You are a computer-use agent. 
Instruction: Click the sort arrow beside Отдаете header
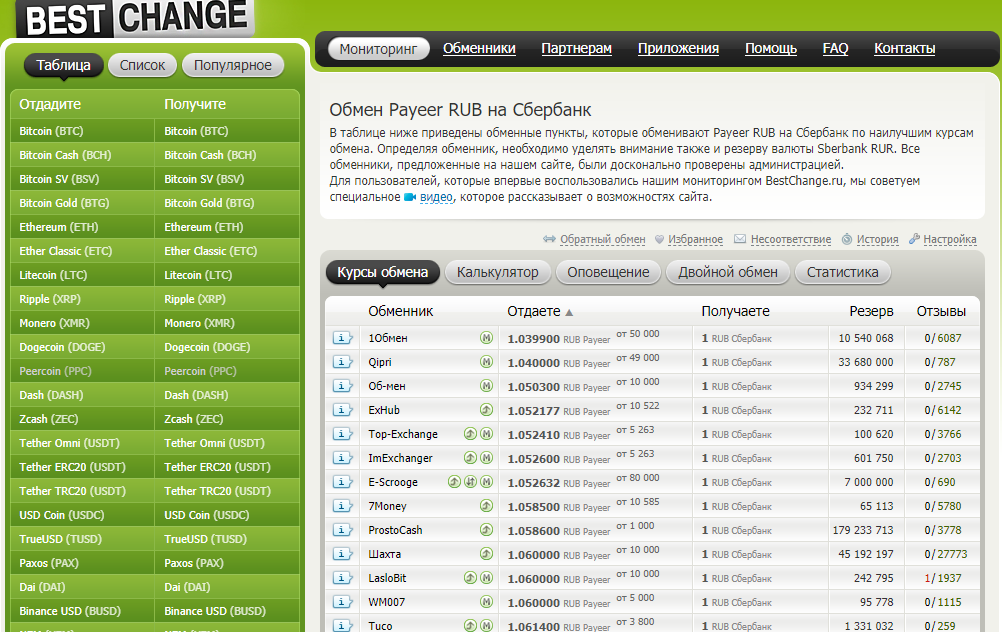(569, 312)
